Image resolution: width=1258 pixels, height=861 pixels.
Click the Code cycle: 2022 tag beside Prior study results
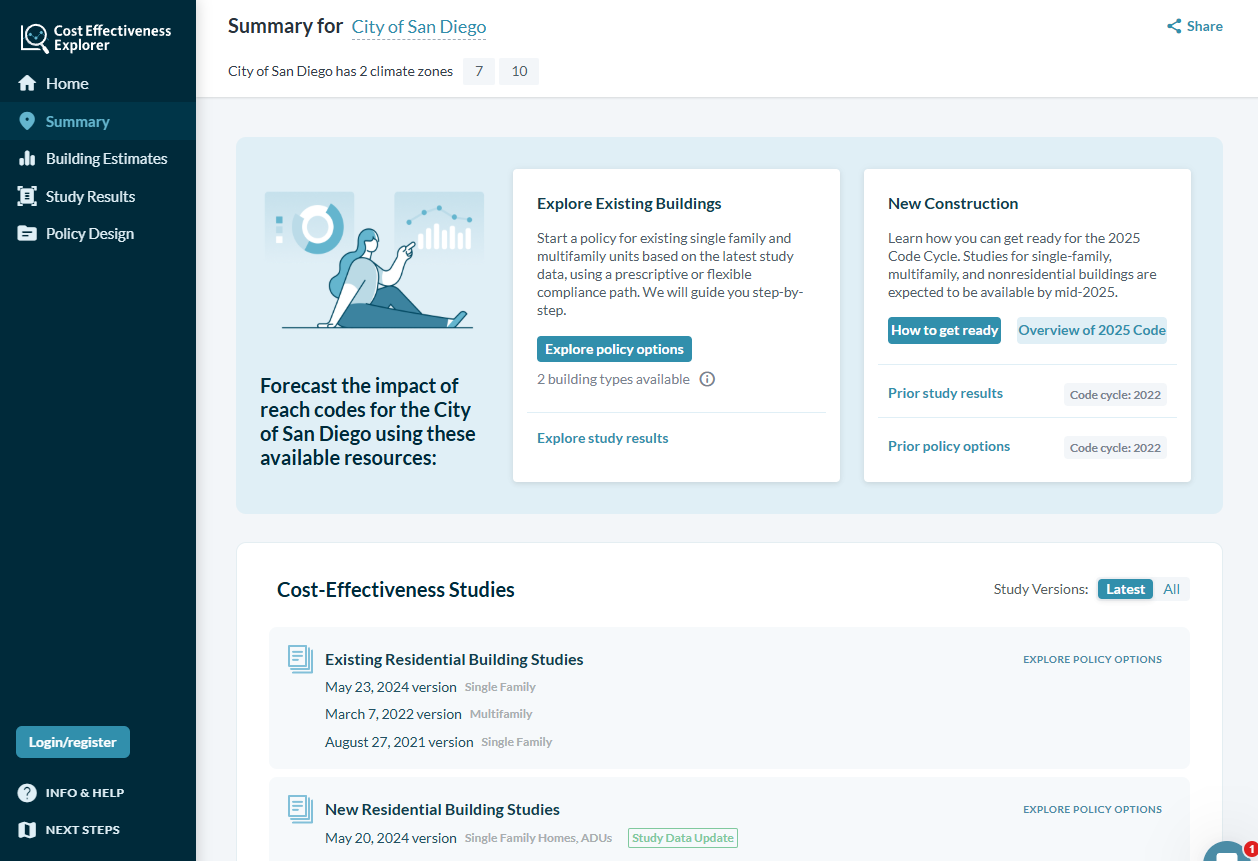click(1115, 394)
